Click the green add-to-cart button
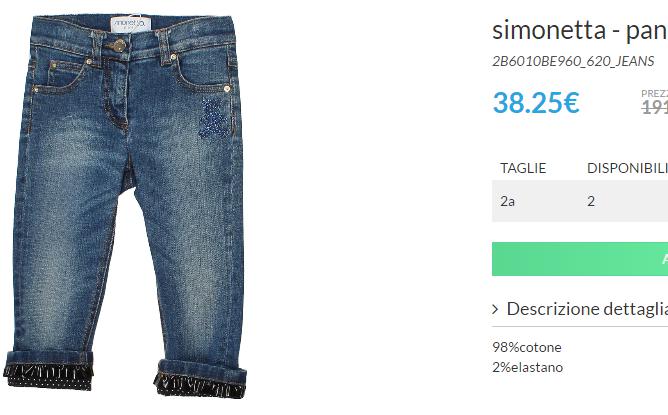 (580, 259)
